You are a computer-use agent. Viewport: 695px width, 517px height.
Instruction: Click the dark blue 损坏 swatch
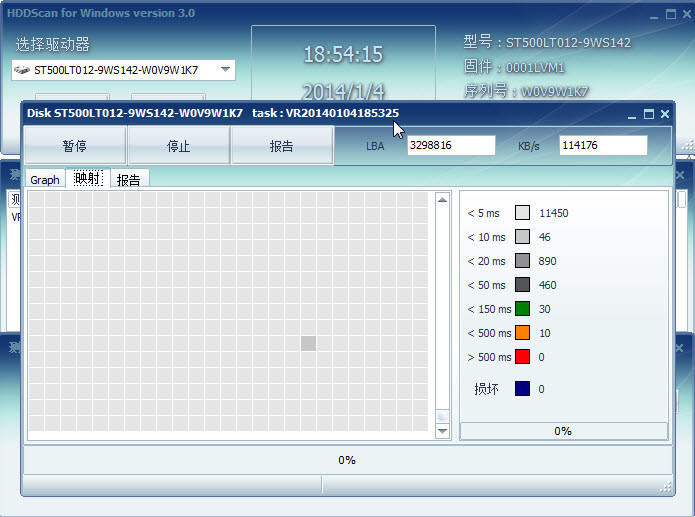point(523,388)
